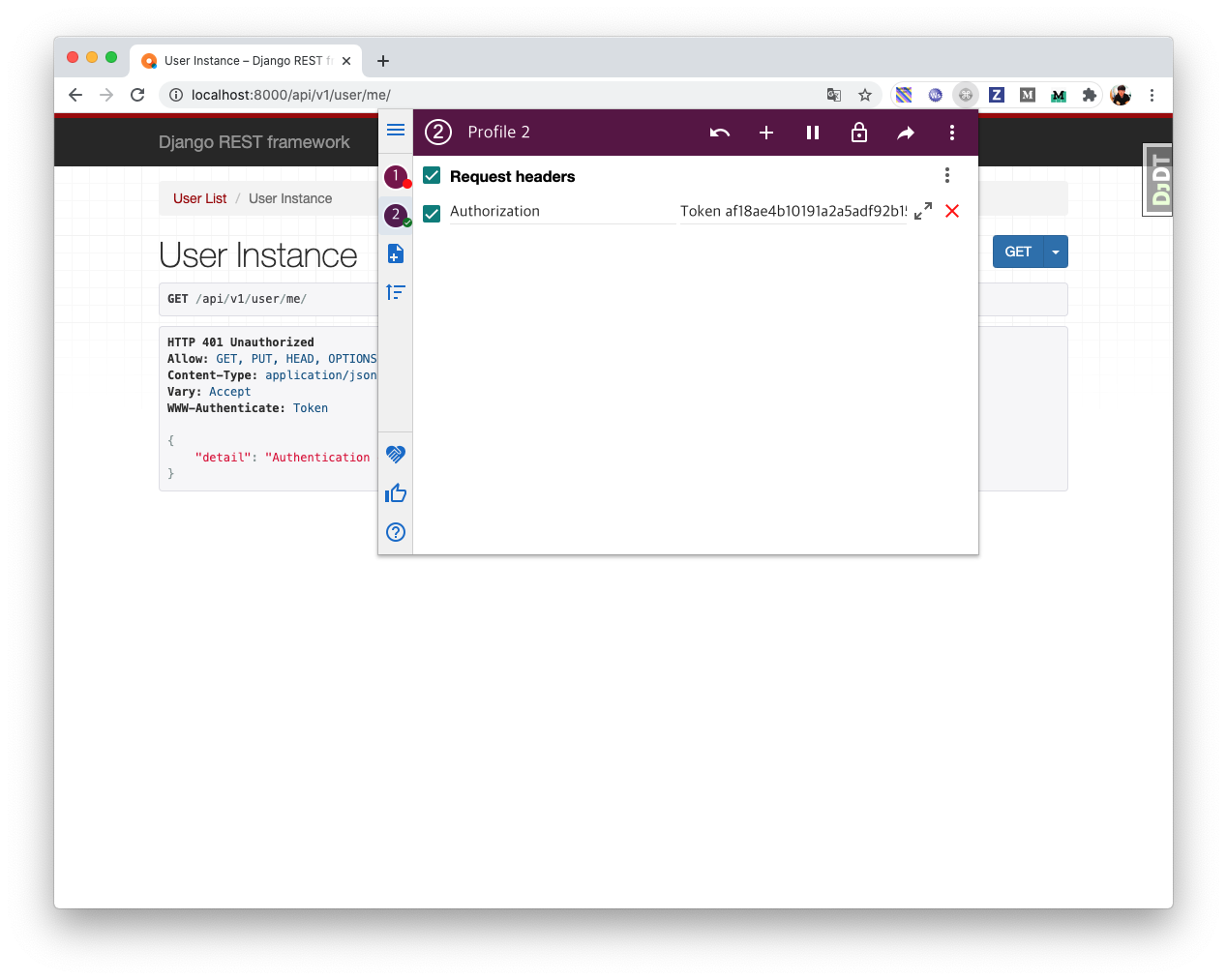
Task: Lock the profile to this tab
Action: coord(859,133)
